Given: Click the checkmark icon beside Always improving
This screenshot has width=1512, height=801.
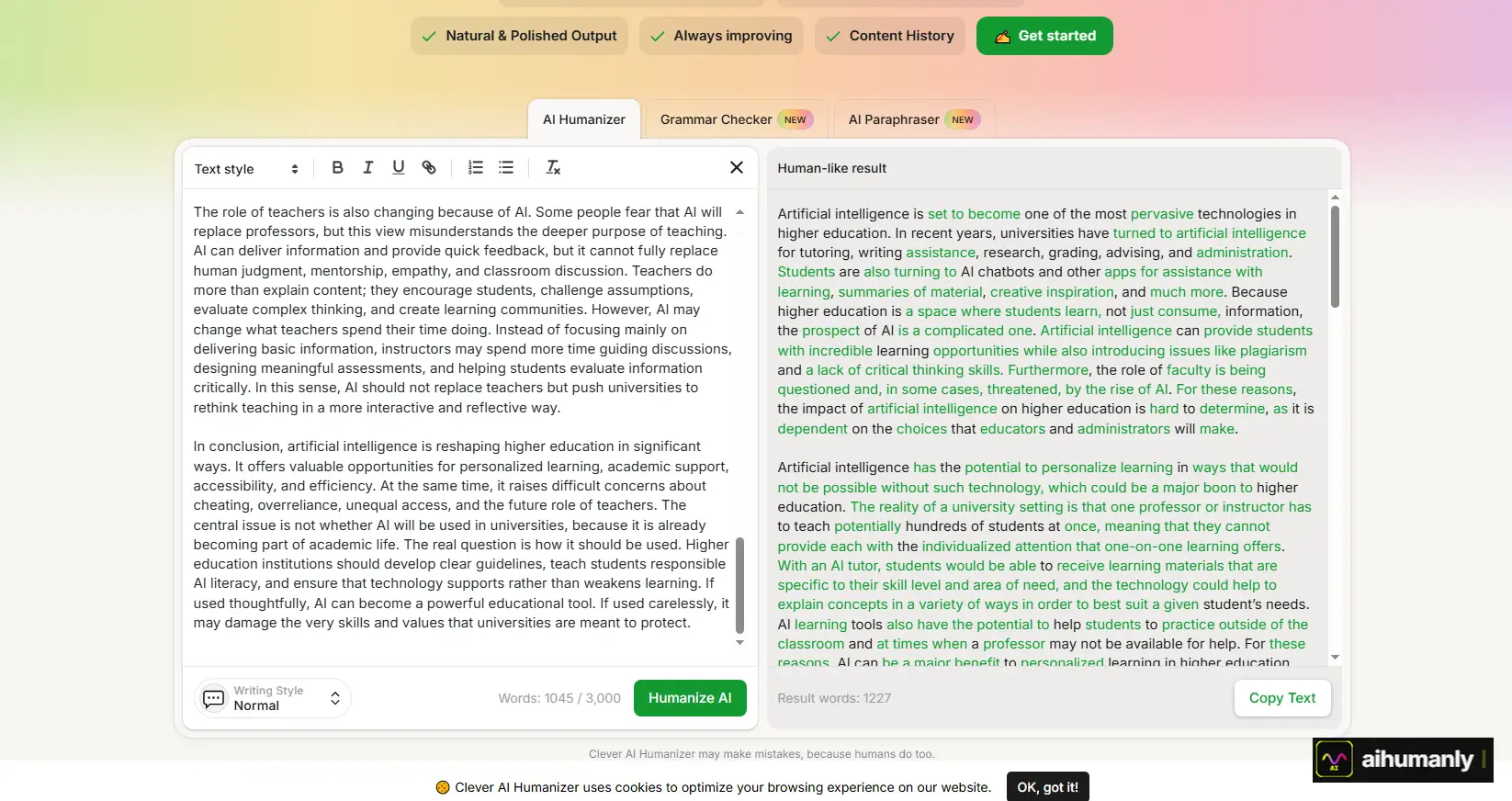Looking at the screenshot, I should 658,37.
